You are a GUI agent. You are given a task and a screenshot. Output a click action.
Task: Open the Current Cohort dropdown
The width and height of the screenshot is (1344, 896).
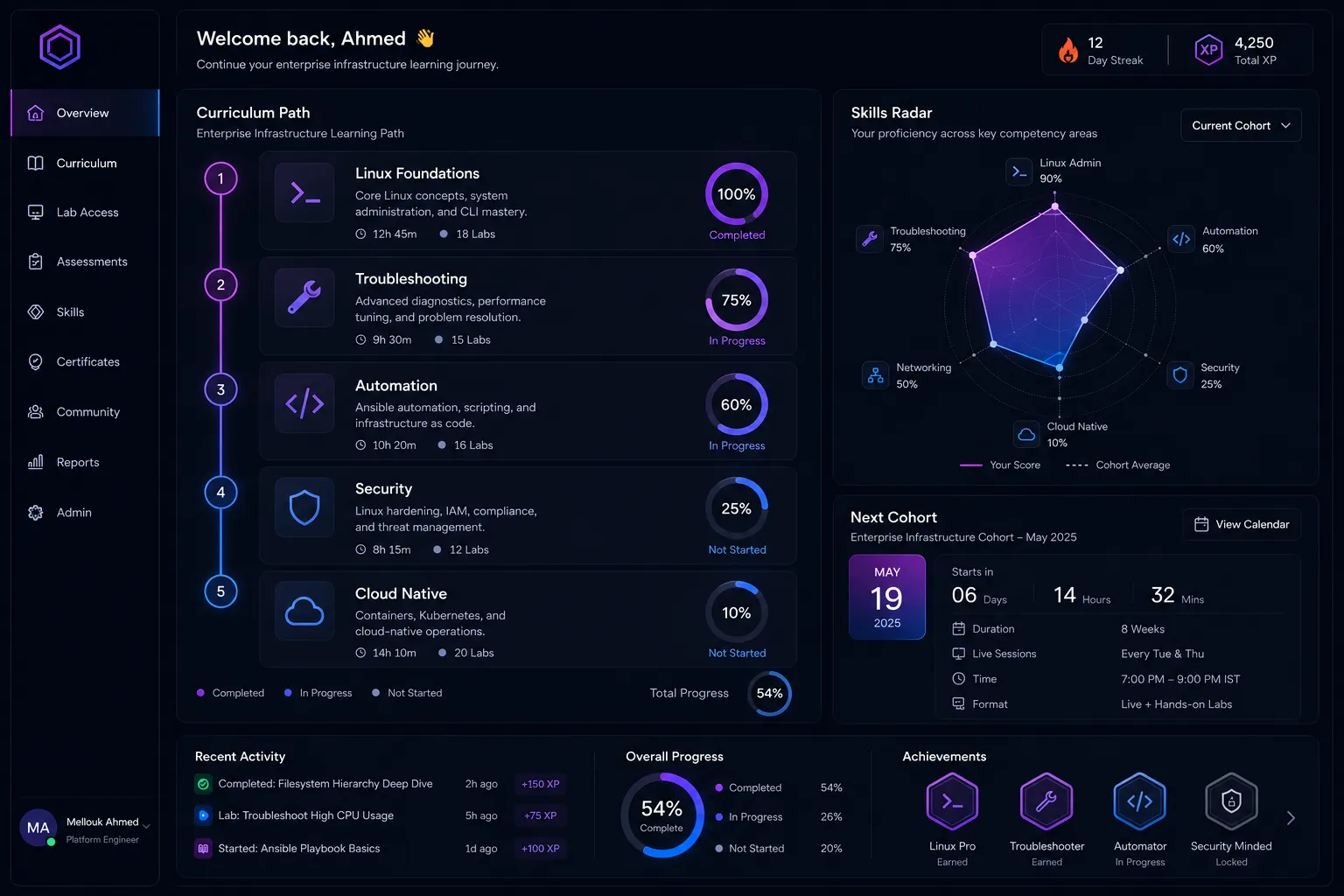tap(1241, 125)
